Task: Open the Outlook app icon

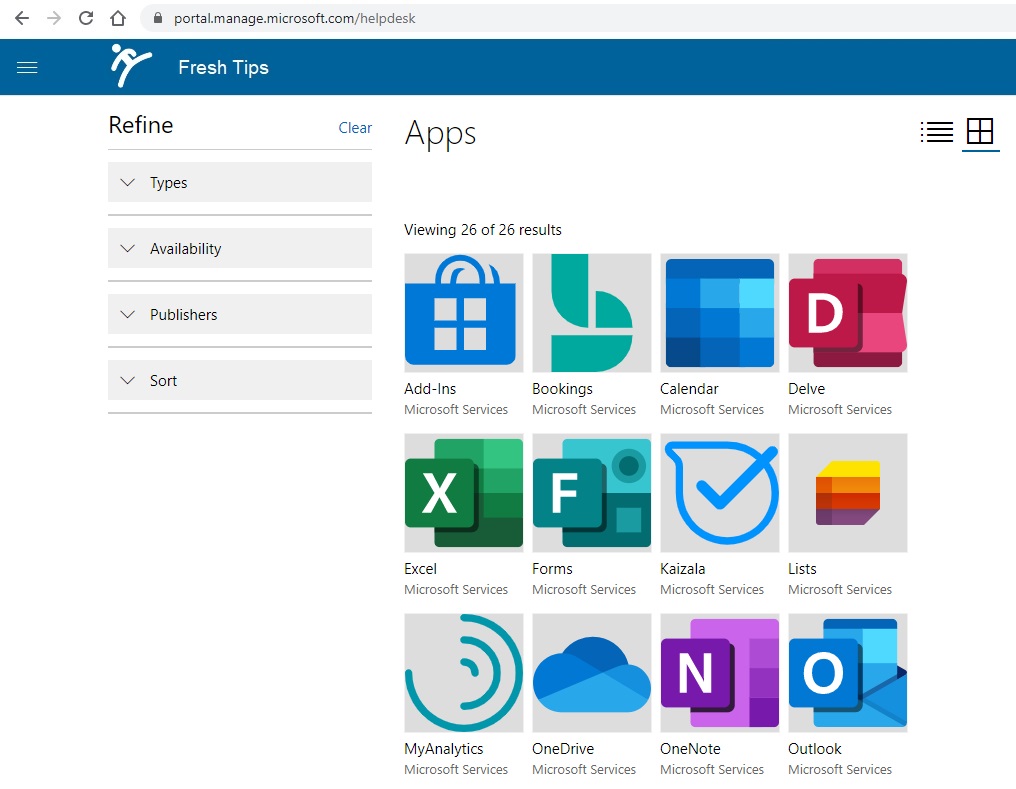Action: (x=848, y=673)
